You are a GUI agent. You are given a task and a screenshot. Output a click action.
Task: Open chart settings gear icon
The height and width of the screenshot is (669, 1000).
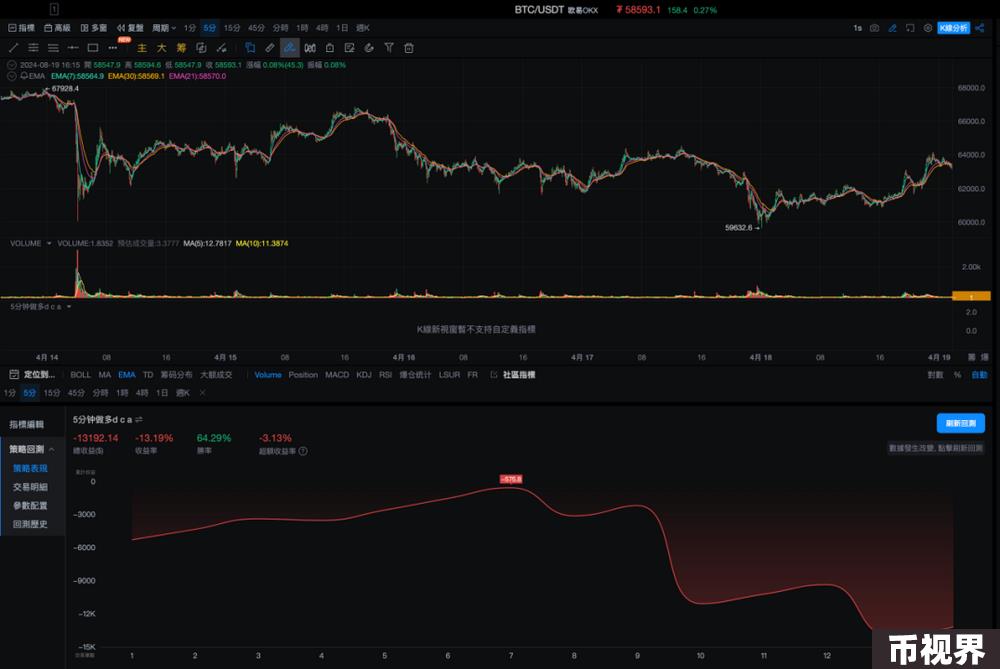click(928, 28)
